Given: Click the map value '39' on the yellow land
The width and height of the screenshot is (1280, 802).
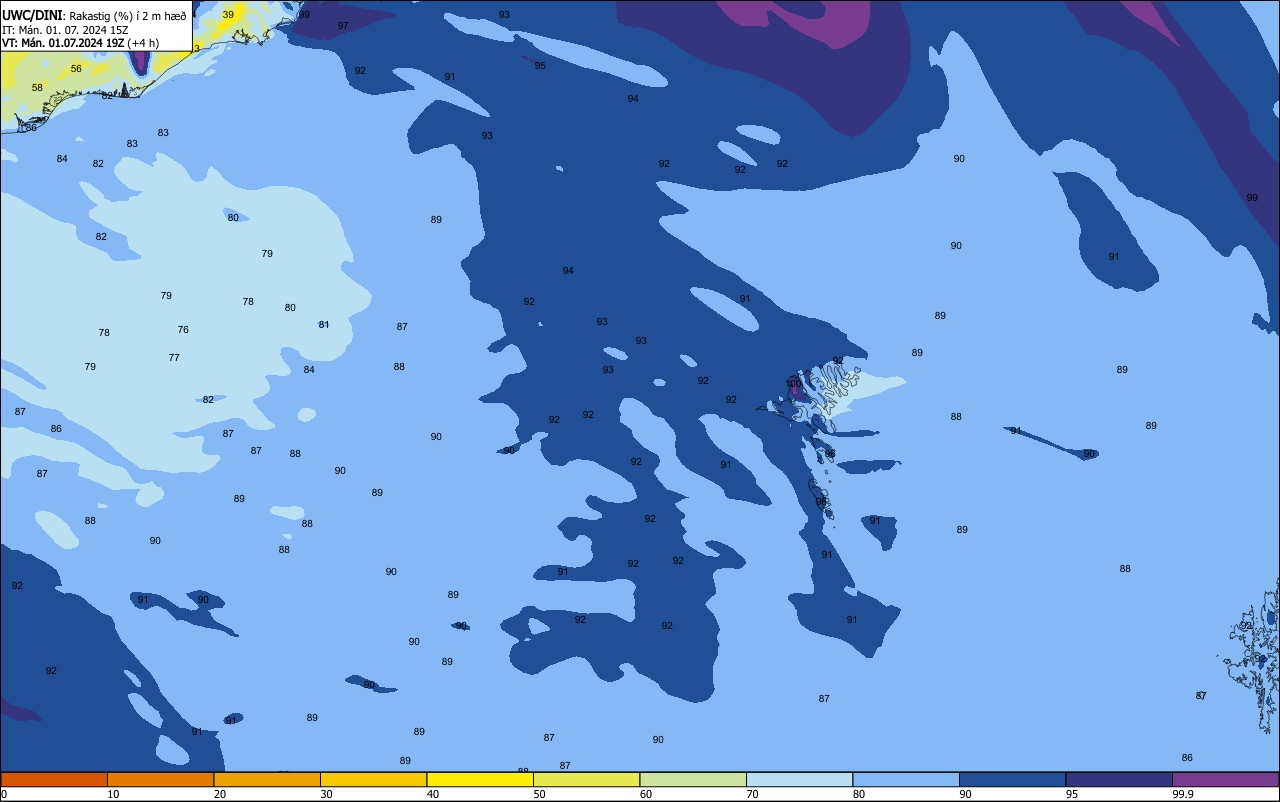Looking at the screenshot, I should pos(228,15).
